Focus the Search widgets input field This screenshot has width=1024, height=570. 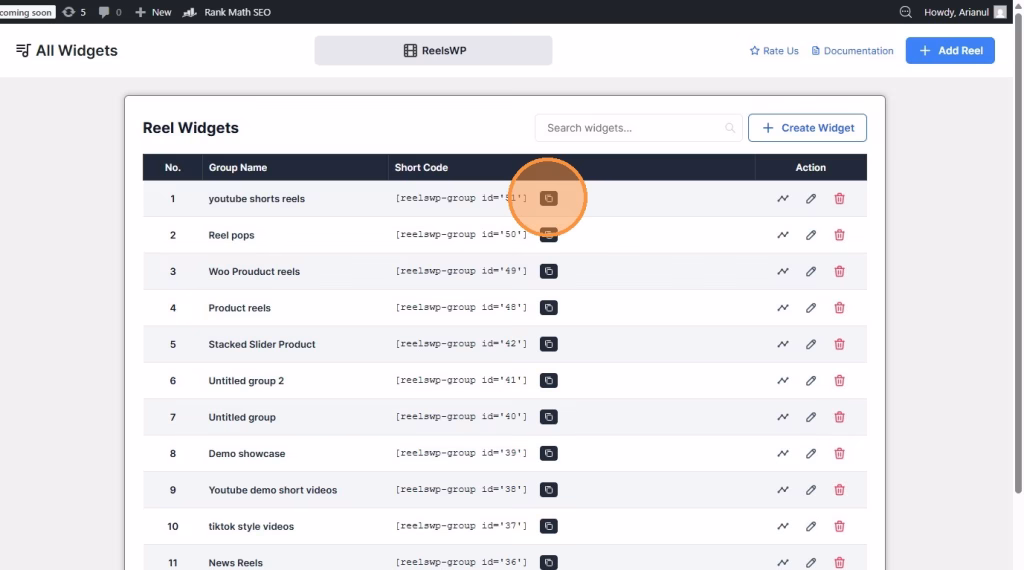coord(632,128)
